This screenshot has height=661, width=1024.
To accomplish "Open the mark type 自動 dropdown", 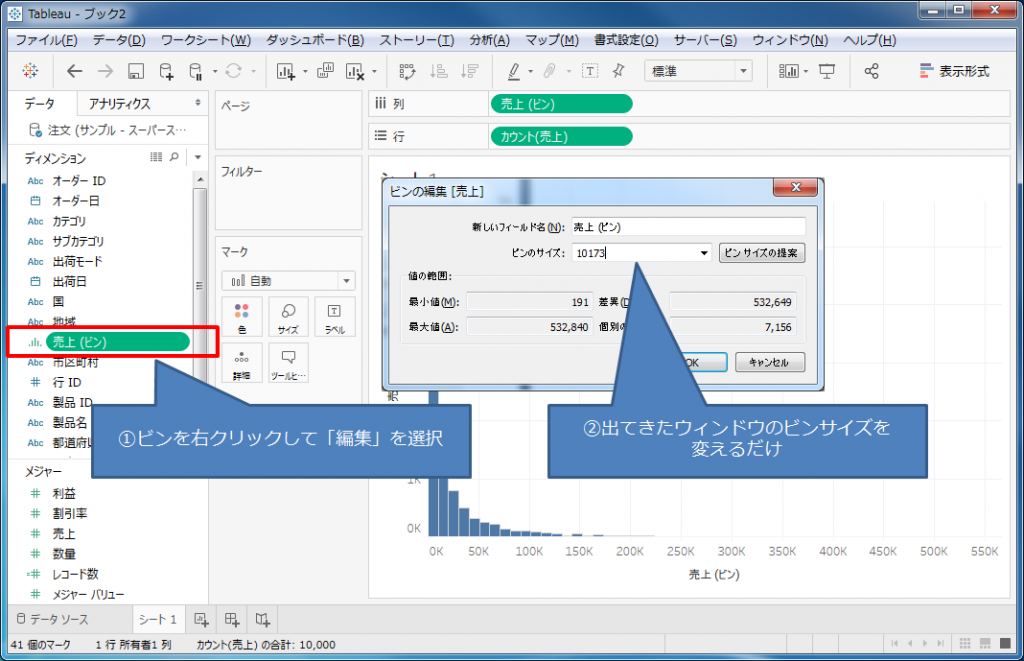I will (x=288, y=281).
